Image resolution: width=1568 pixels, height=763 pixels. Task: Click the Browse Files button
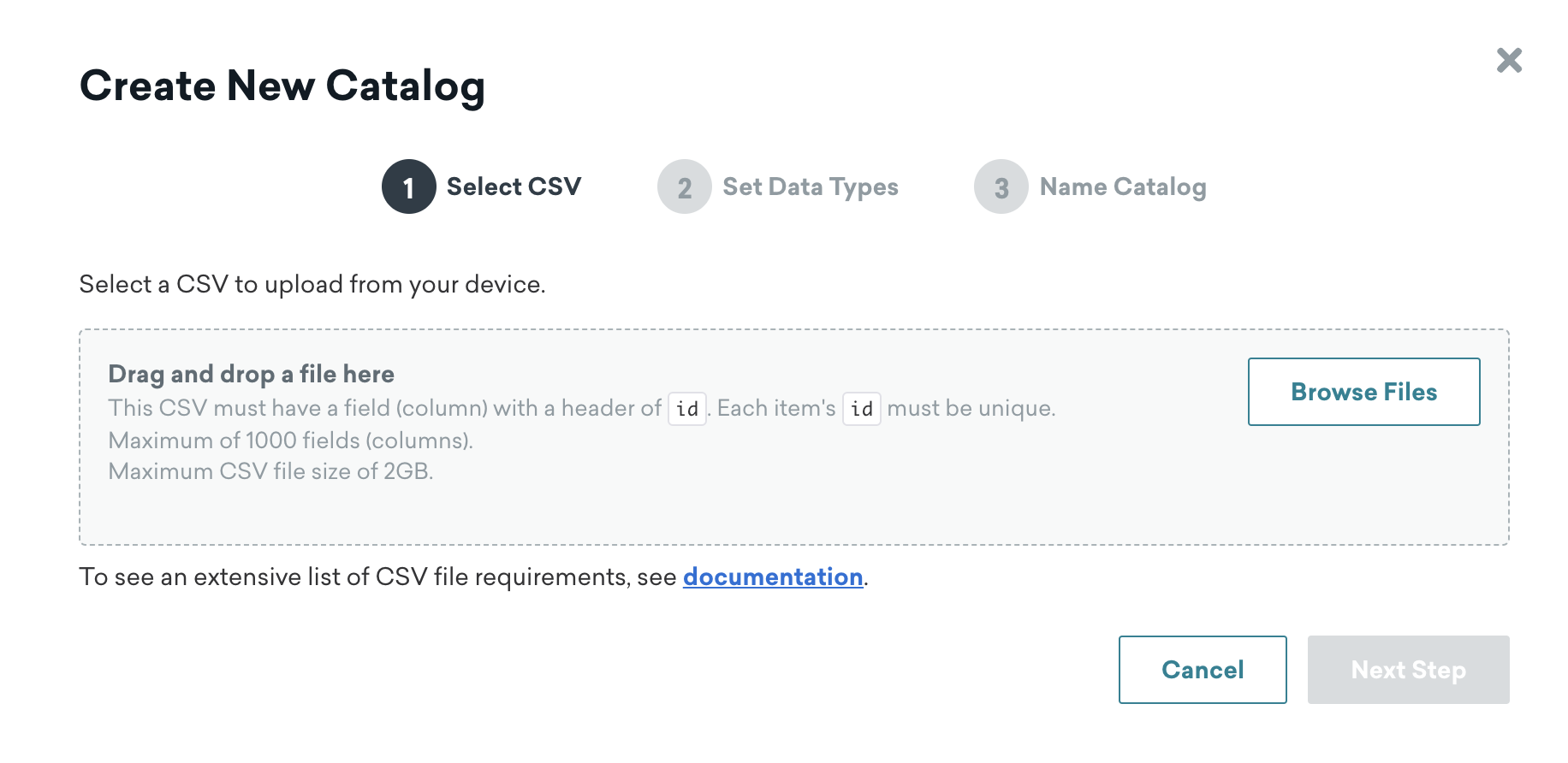(x=1363, y=392)
